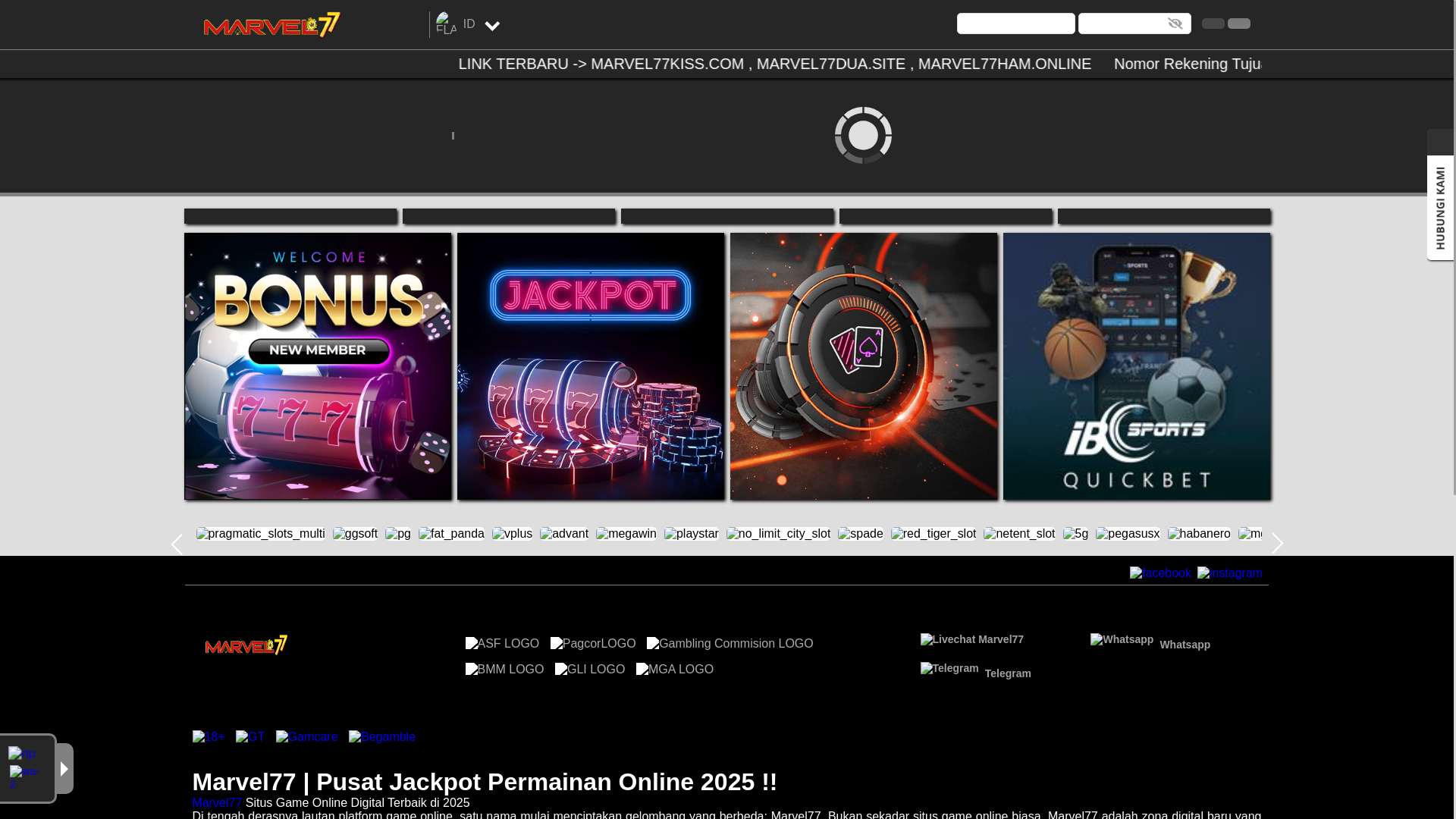This screenshot has height=819, width=1456.
Task: Select pegasusx provider
Action: (1128, 534)
